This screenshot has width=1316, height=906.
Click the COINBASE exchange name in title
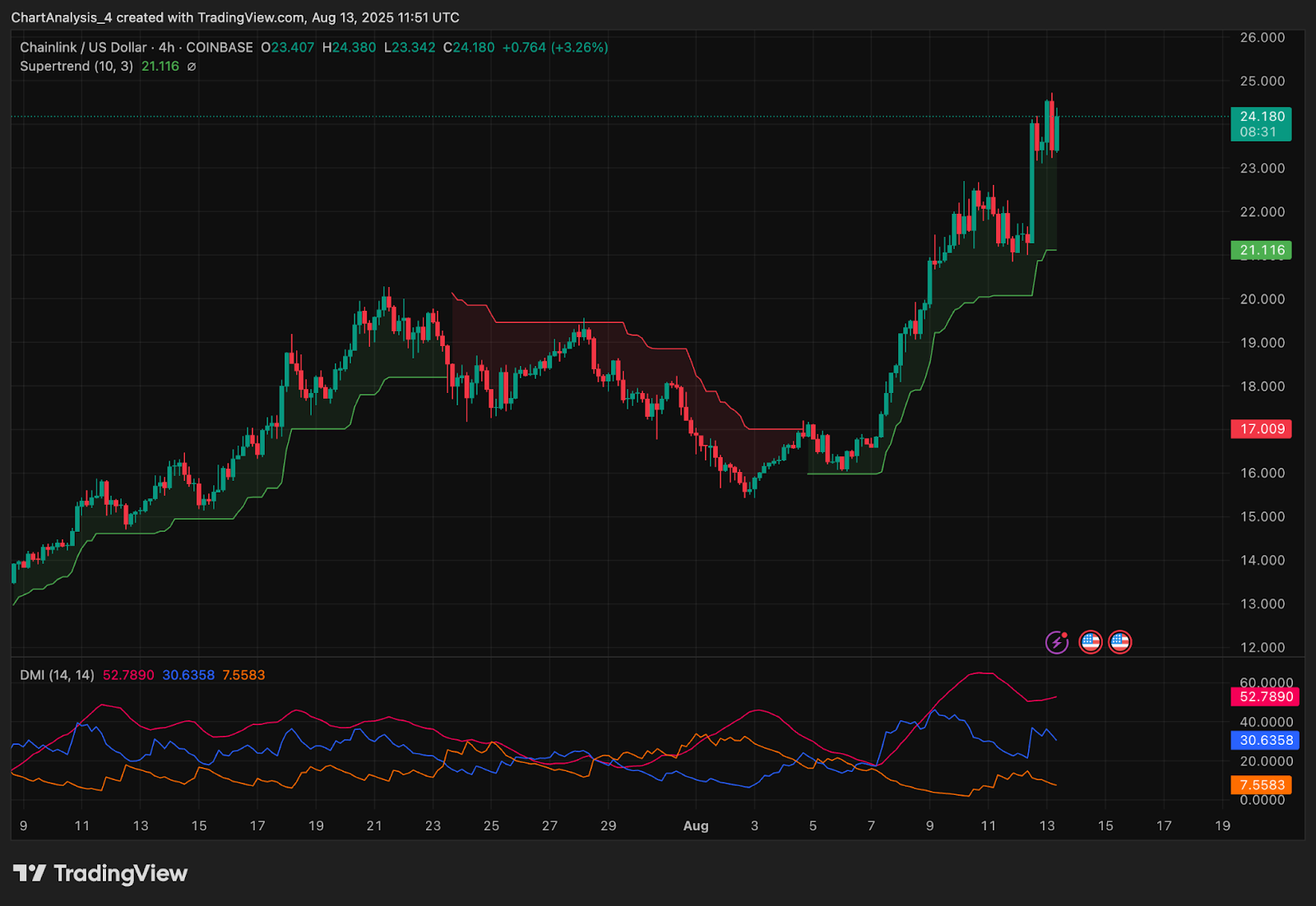[220, 48]
